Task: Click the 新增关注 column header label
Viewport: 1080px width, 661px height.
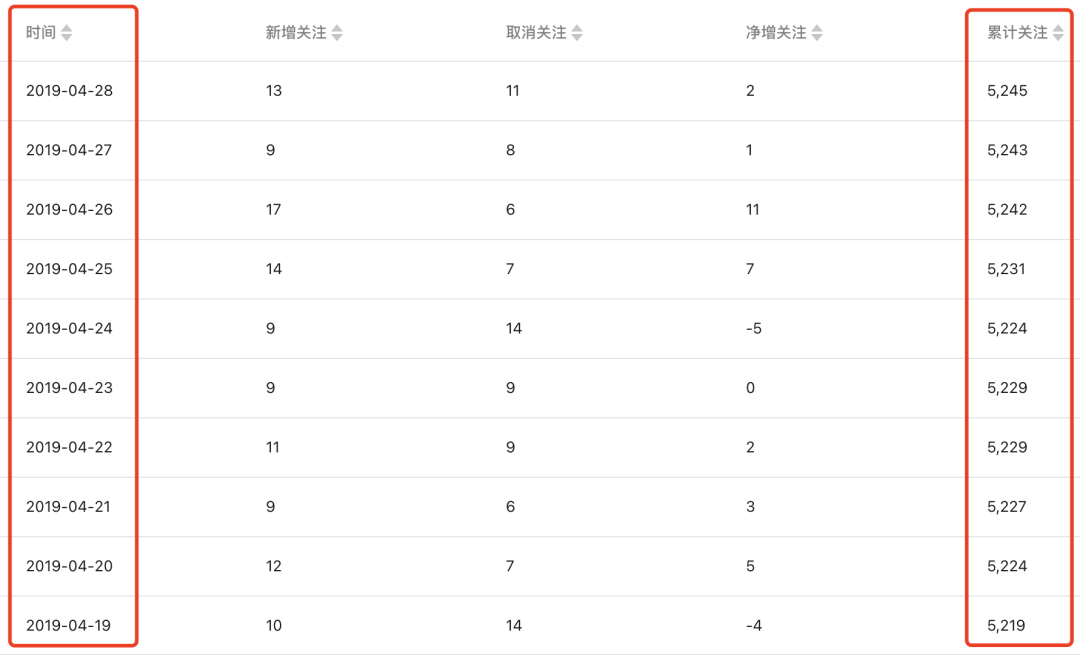Action: [x=296, y=33]
